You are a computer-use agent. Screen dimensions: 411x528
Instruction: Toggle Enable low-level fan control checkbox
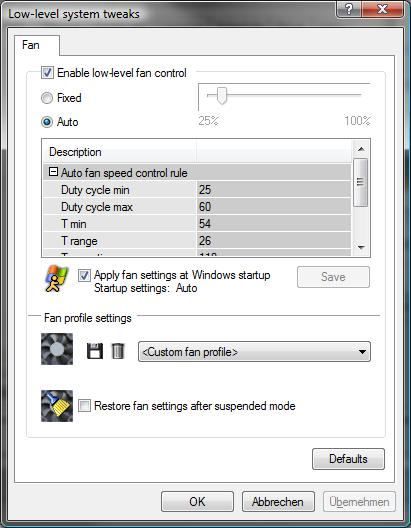pos(47,73)
